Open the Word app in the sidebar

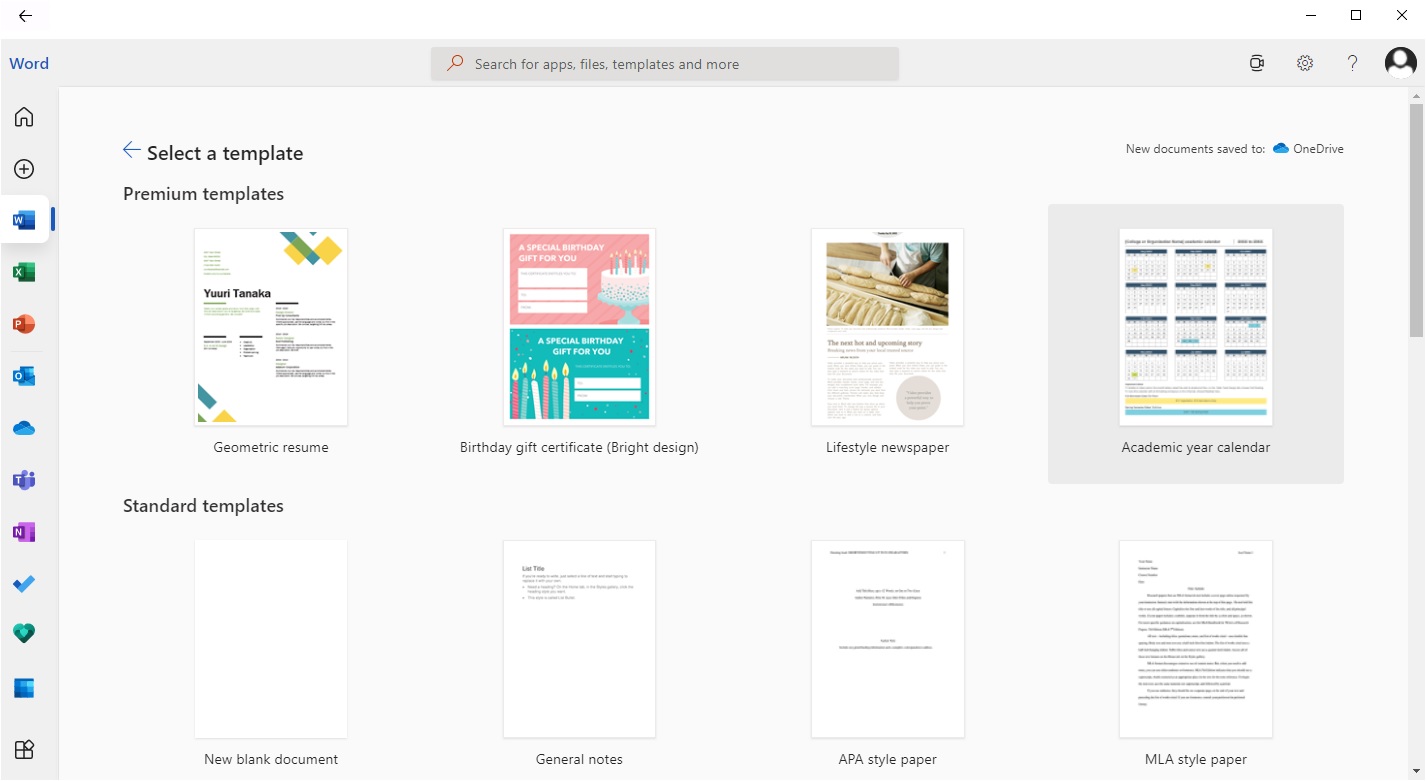coord(23,219)
